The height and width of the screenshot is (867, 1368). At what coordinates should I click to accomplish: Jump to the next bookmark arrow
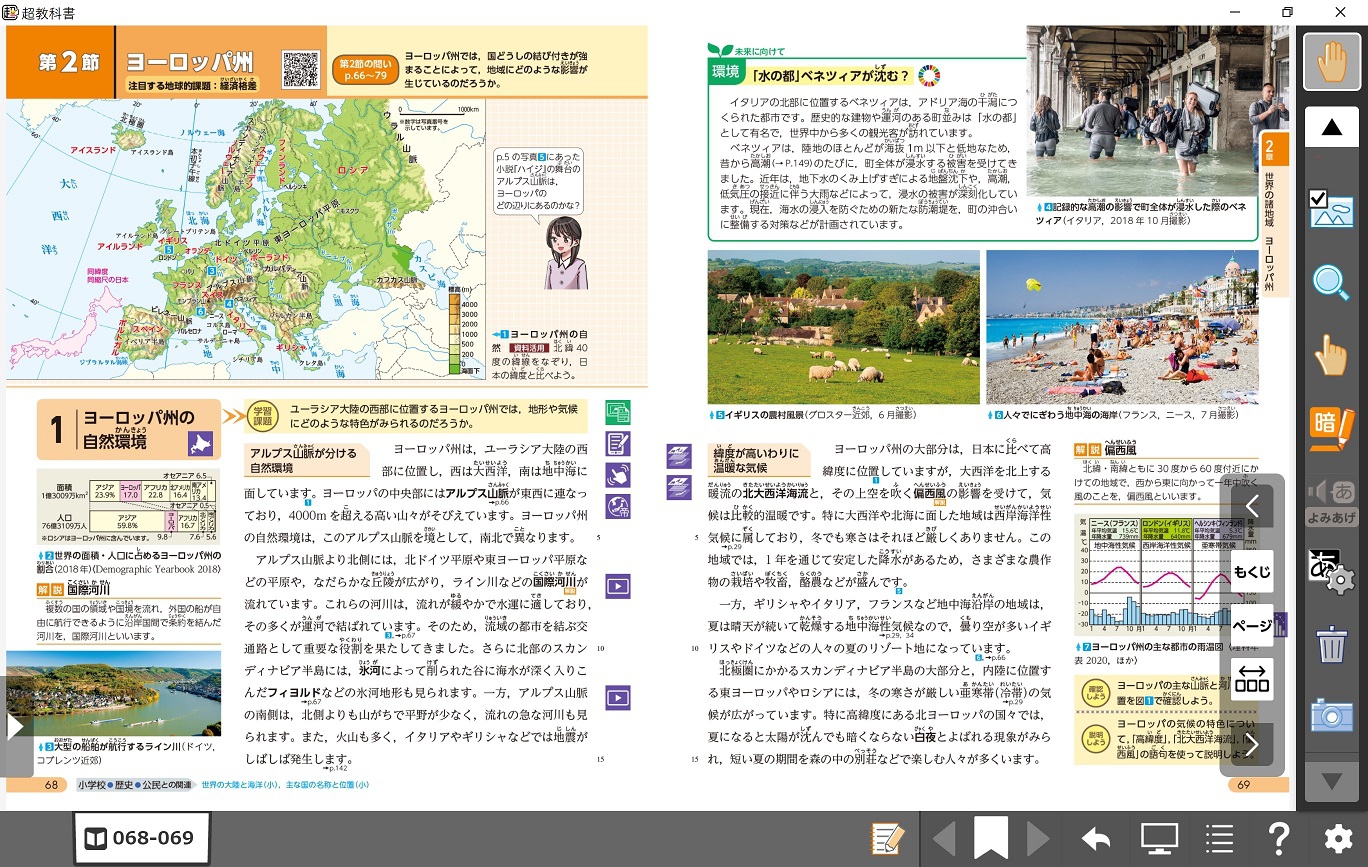coord(1038,838)
